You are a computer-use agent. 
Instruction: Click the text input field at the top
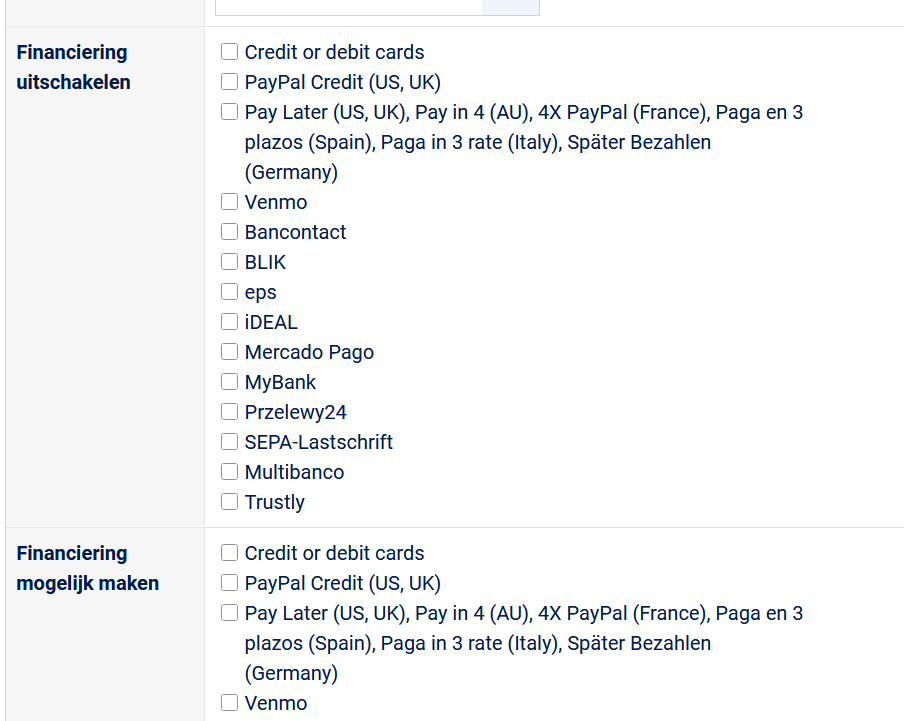[x=348, y=7]
